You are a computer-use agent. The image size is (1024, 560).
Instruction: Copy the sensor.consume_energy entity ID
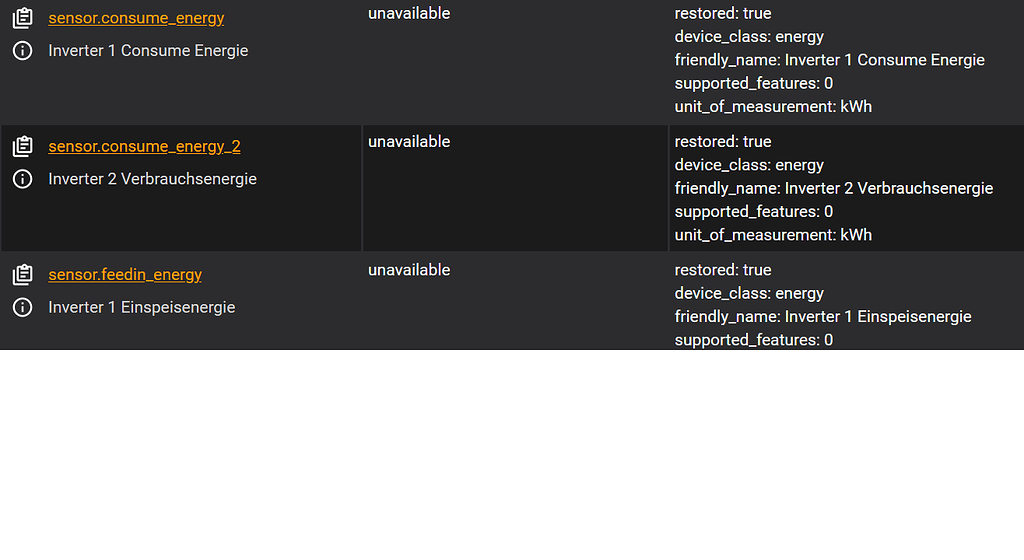[22, 18]
